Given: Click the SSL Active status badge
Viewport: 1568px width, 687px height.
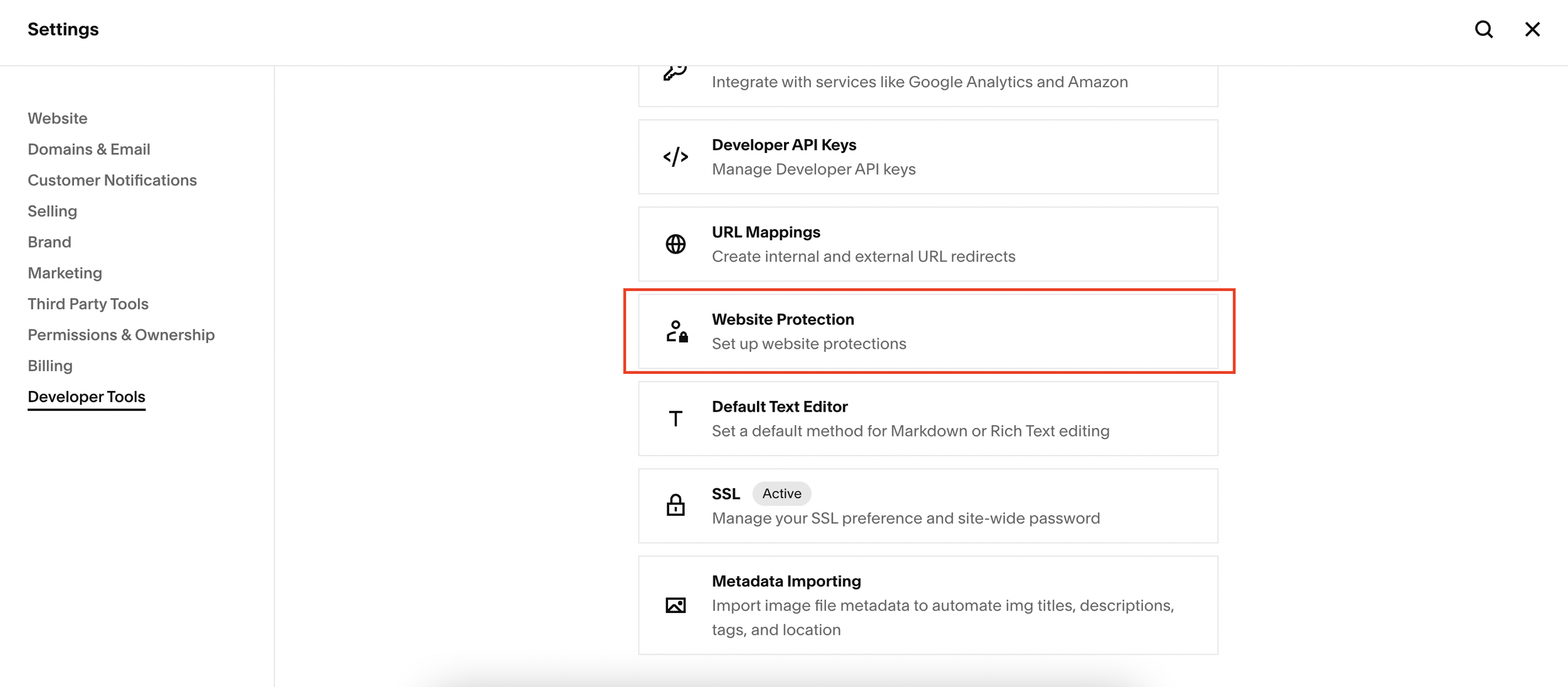Looking at the screenshot, I should point(781,494).
